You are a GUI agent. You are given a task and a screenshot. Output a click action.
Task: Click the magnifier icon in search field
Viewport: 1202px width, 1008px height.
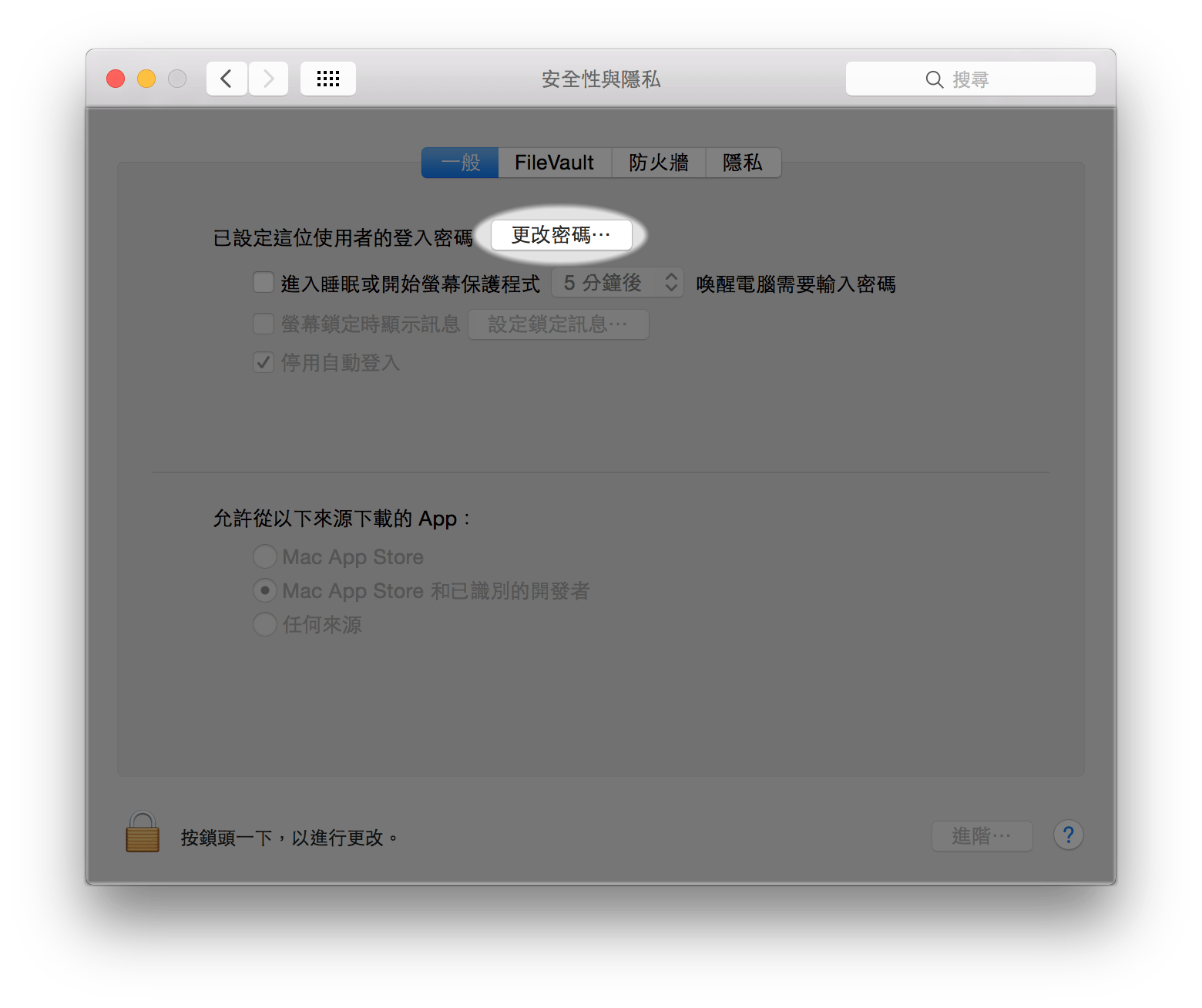point(934,79)
